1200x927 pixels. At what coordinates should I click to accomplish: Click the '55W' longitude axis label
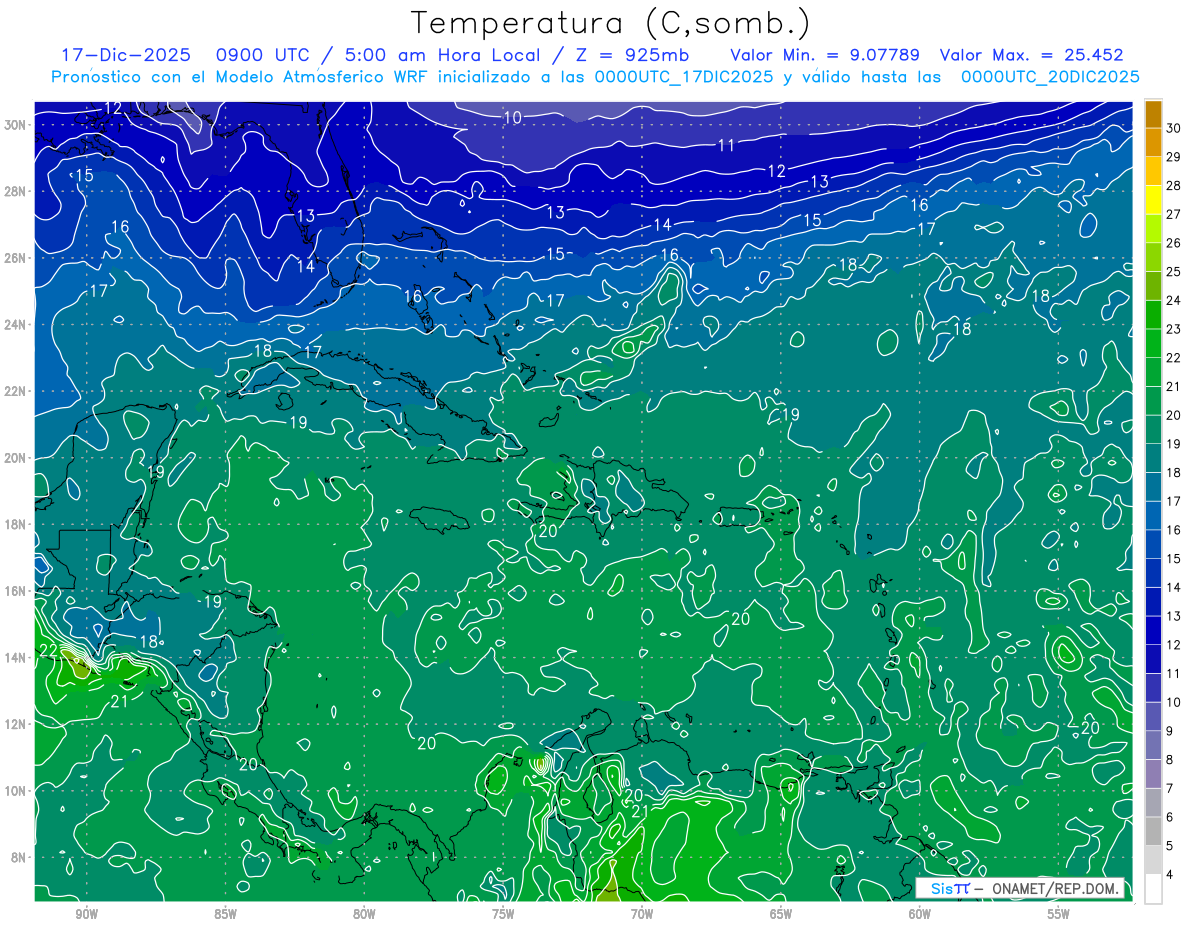point(1059,914)
